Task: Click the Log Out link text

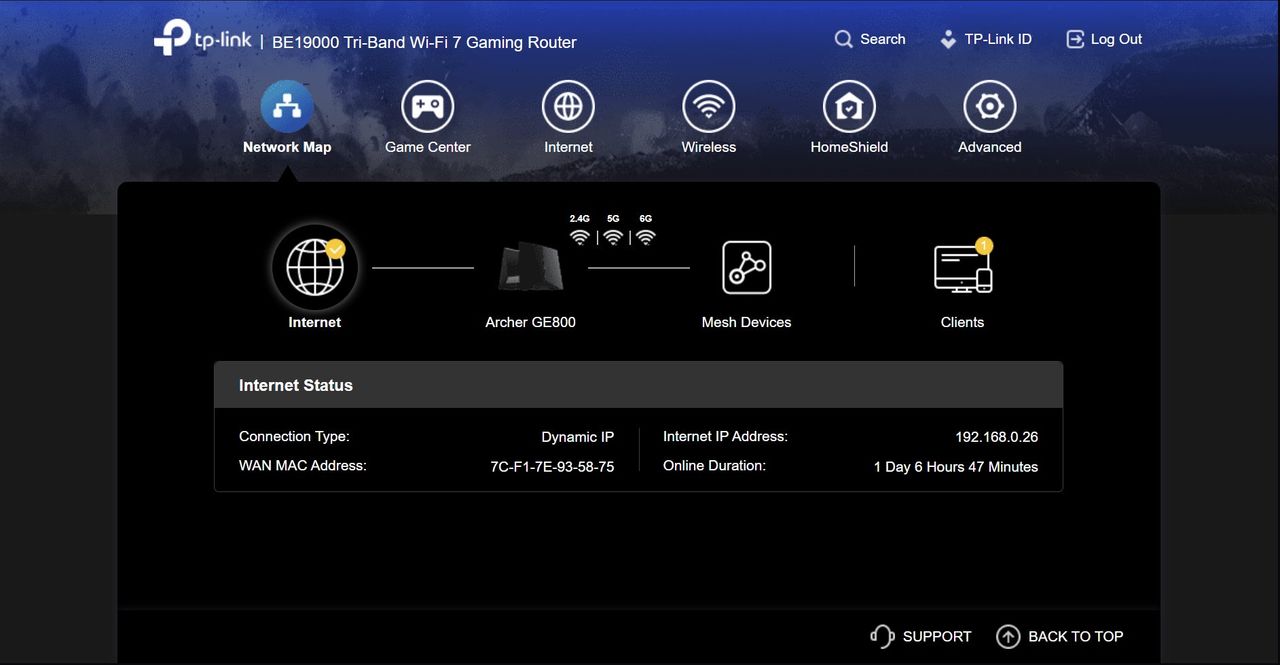Action: pos(1117,39)
